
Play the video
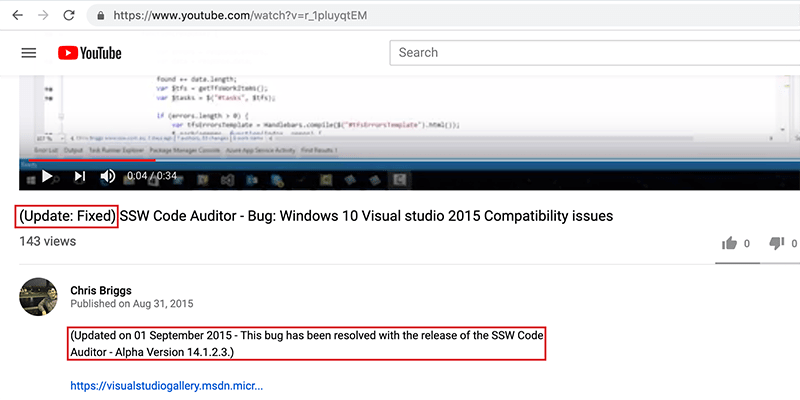[x=46, y=176]
